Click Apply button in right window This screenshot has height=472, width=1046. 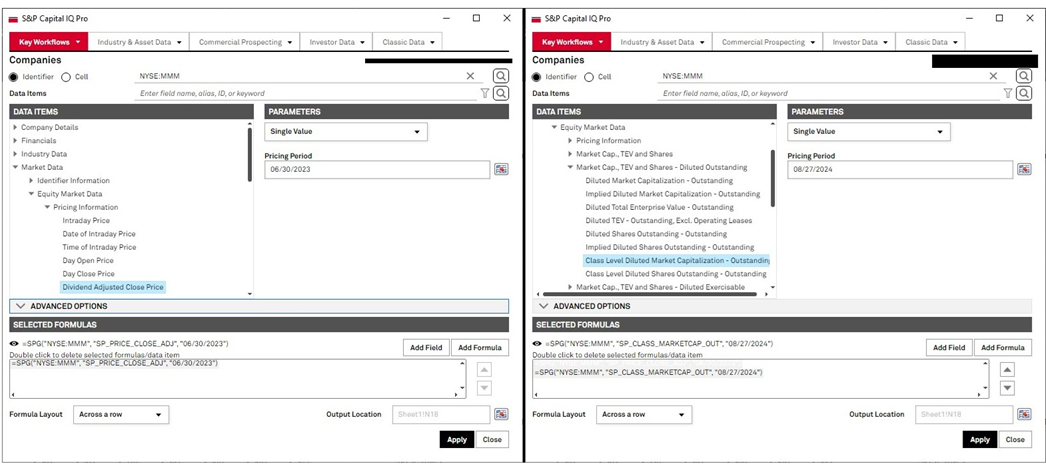tap(980, 439)
